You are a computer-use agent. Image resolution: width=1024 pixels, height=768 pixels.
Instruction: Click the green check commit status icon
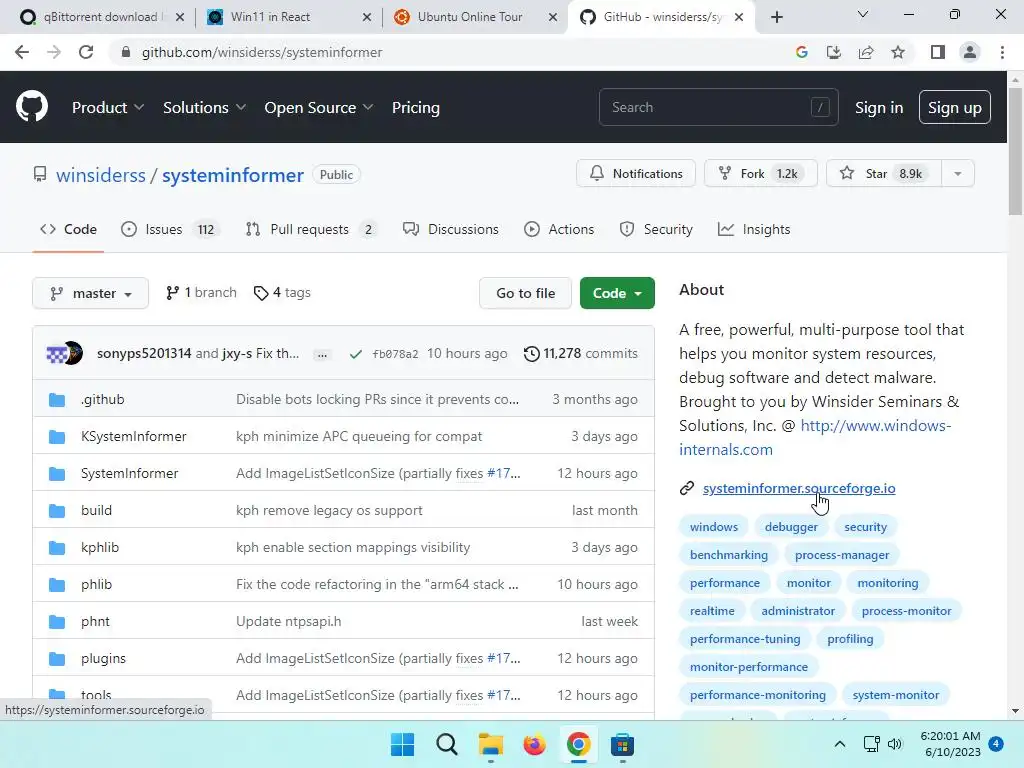tap(356, 354)
